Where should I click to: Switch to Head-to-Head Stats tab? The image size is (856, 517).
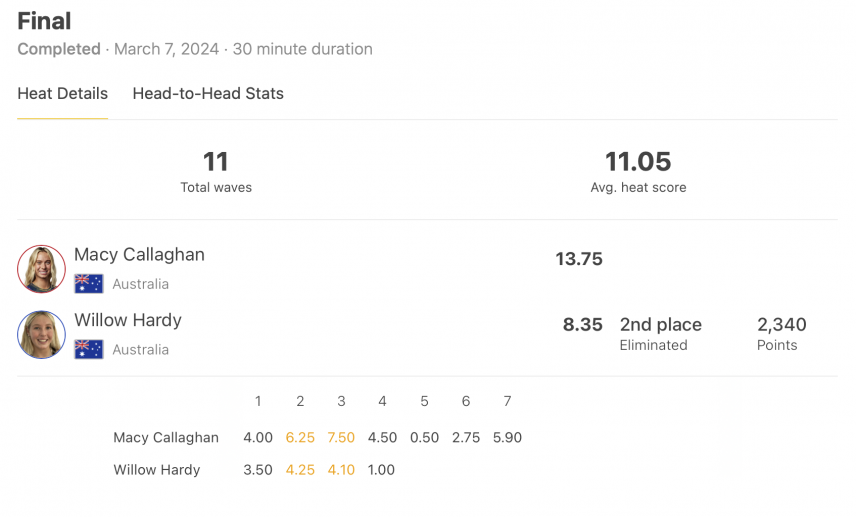coord(208,94)
